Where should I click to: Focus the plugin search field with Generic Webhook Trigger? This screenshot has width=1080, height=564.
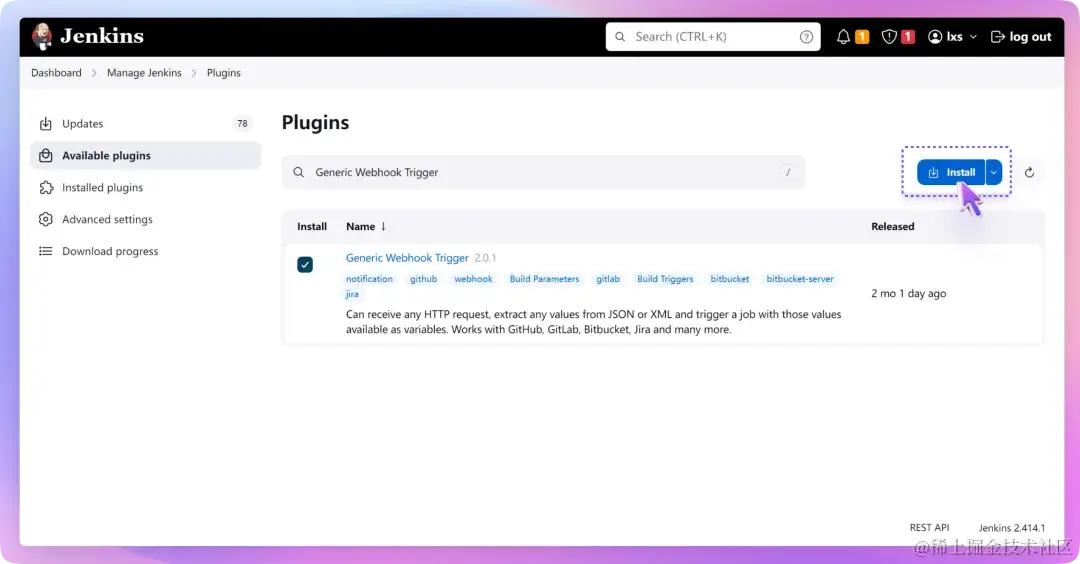pyautogui.click(x=543, y=172)
